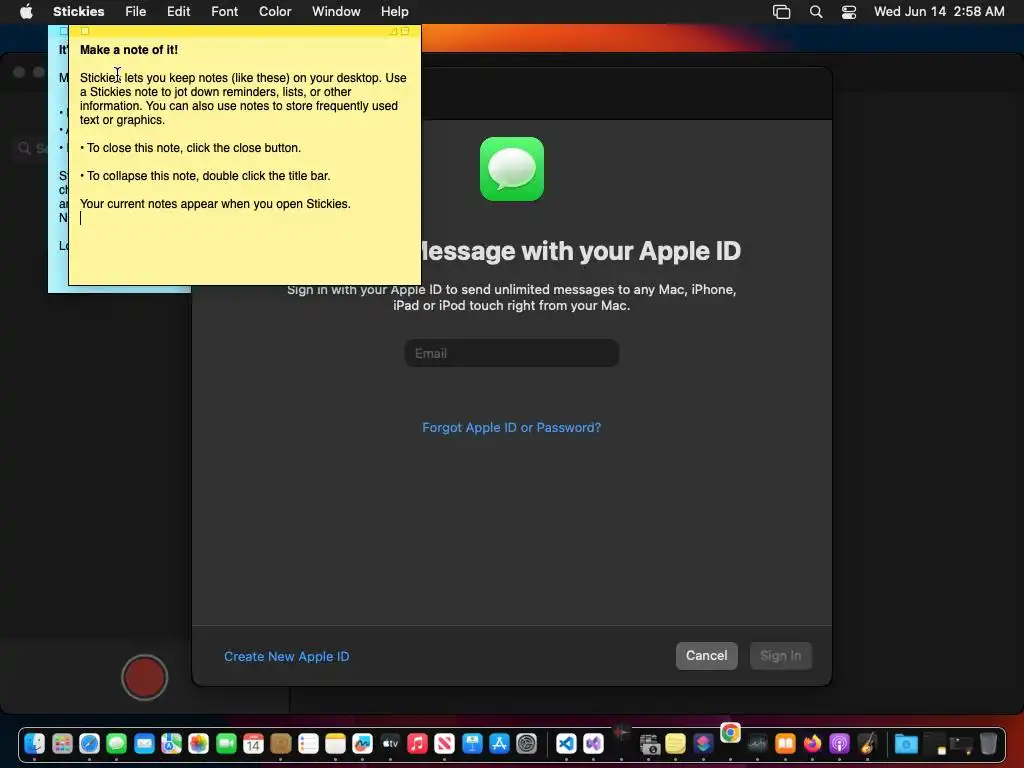Open Maps from the dock
Viewport: 1024px width, 768px height.
tap(171, 743)
